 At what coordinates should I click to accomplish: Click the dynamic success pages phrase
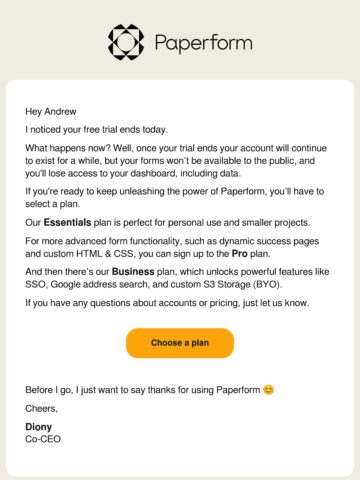coord(269,241)
